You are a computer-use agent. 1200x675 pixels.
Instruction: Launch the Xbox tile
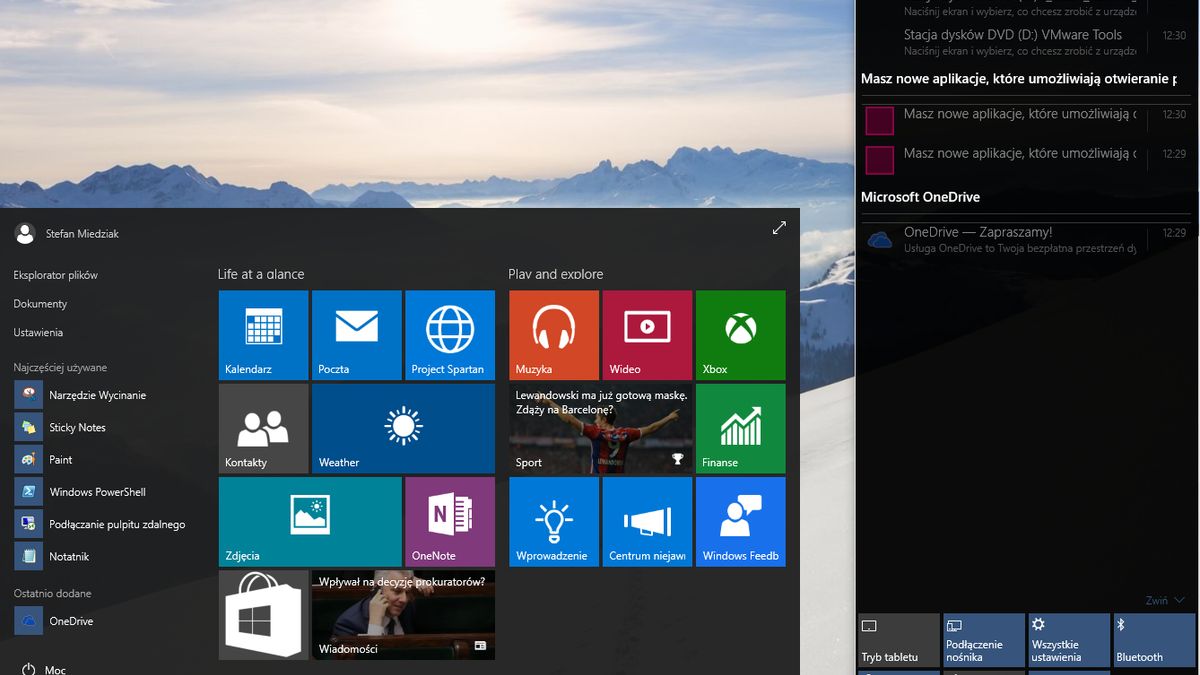pyautogui.click(x=740, y=335)
